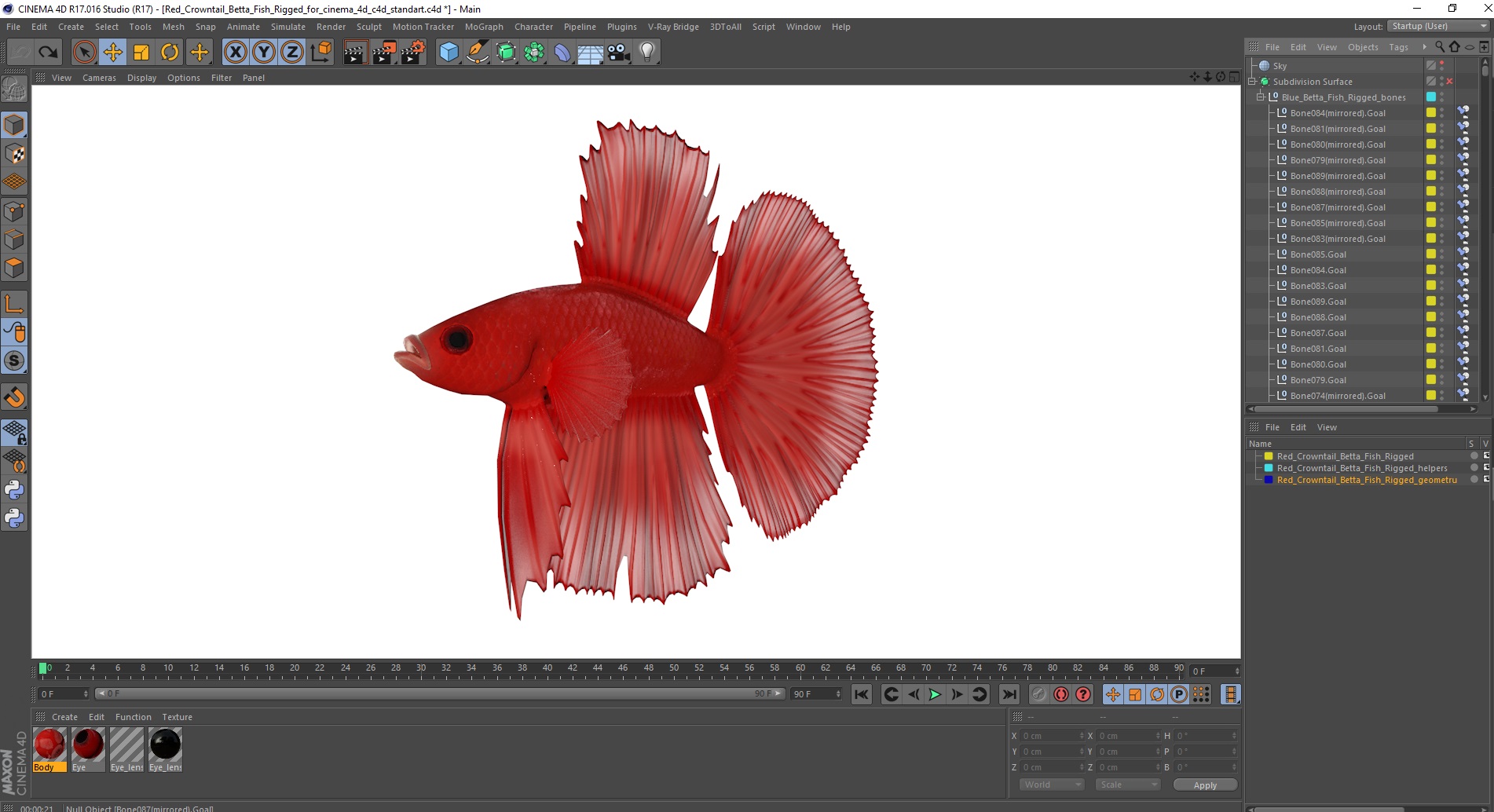
Task: Open Edit Render Settings icon
Action: [412, 53]
